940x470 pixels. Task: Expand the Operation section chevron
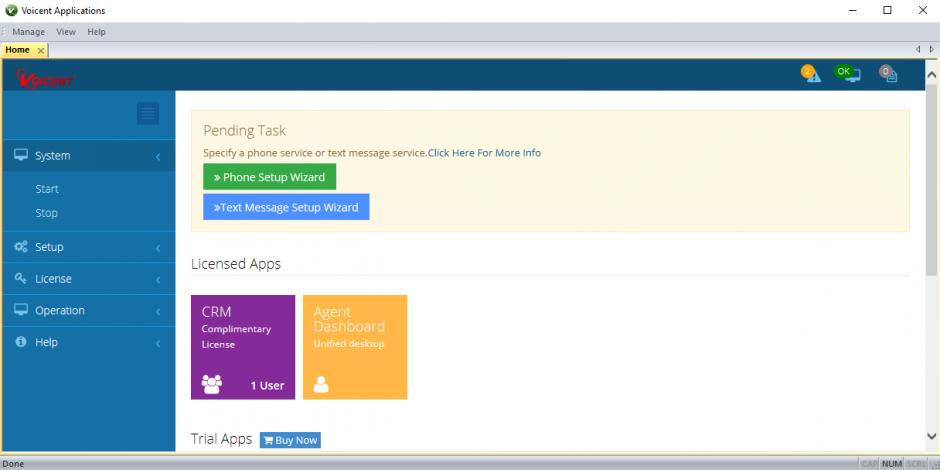click(x=158, y=311)
